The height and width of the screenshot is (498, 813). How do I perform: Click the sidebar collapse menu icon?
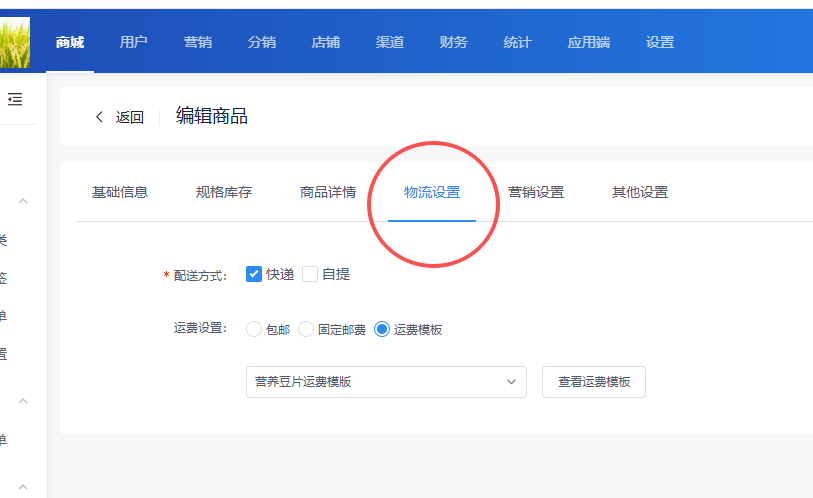15,99
